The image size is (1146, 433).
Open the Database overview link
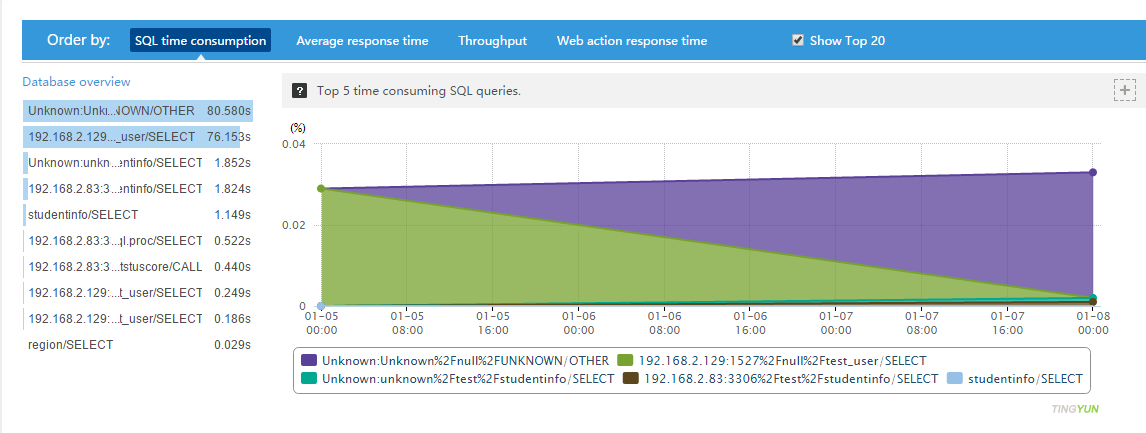click(x=76, y=82)
